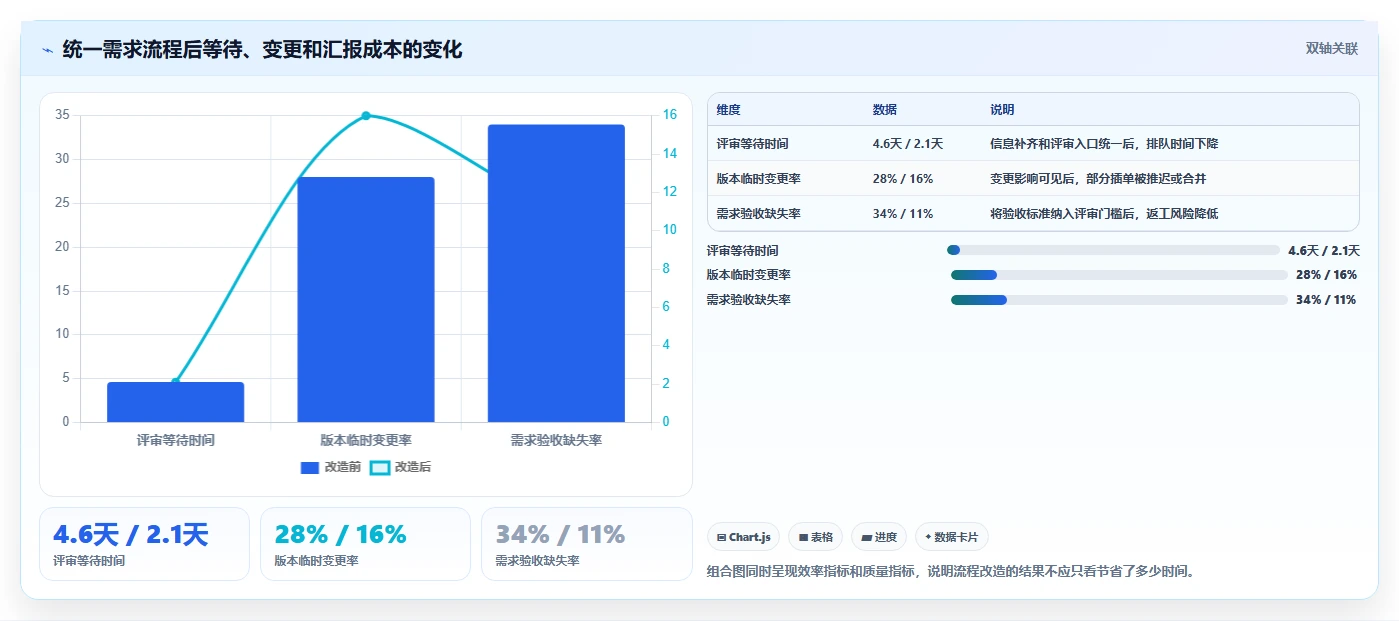Click the icon in 进度 tag
1399x621 pixels.
tap(866, 538)
